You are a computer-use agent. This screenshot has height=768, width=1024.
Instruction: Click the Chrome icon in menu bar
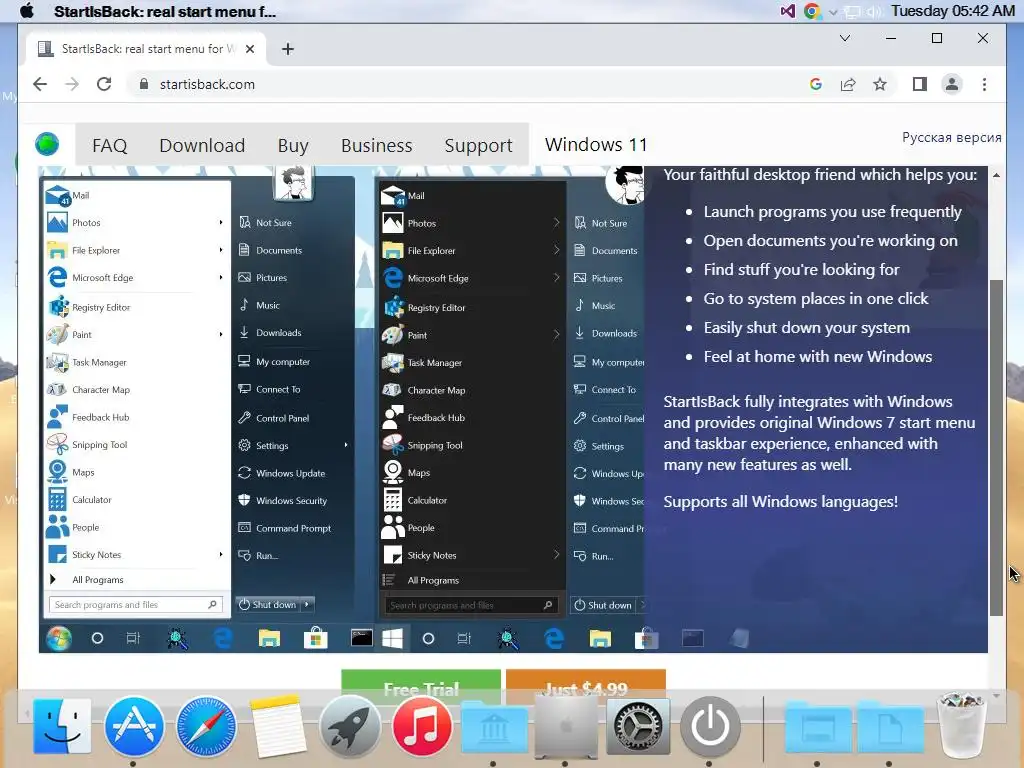click(812, 11)
